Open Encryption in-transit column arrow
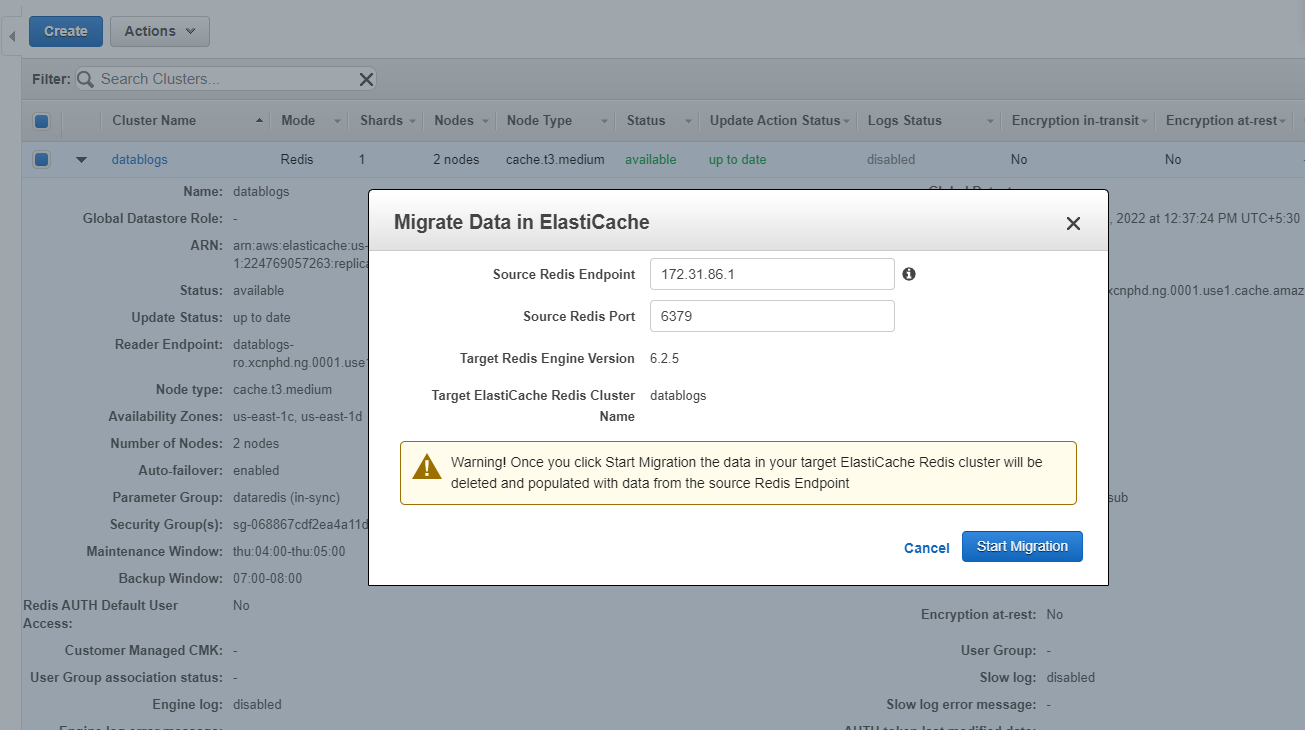Screen dimensions: 1305x730 coord(1145,121)
